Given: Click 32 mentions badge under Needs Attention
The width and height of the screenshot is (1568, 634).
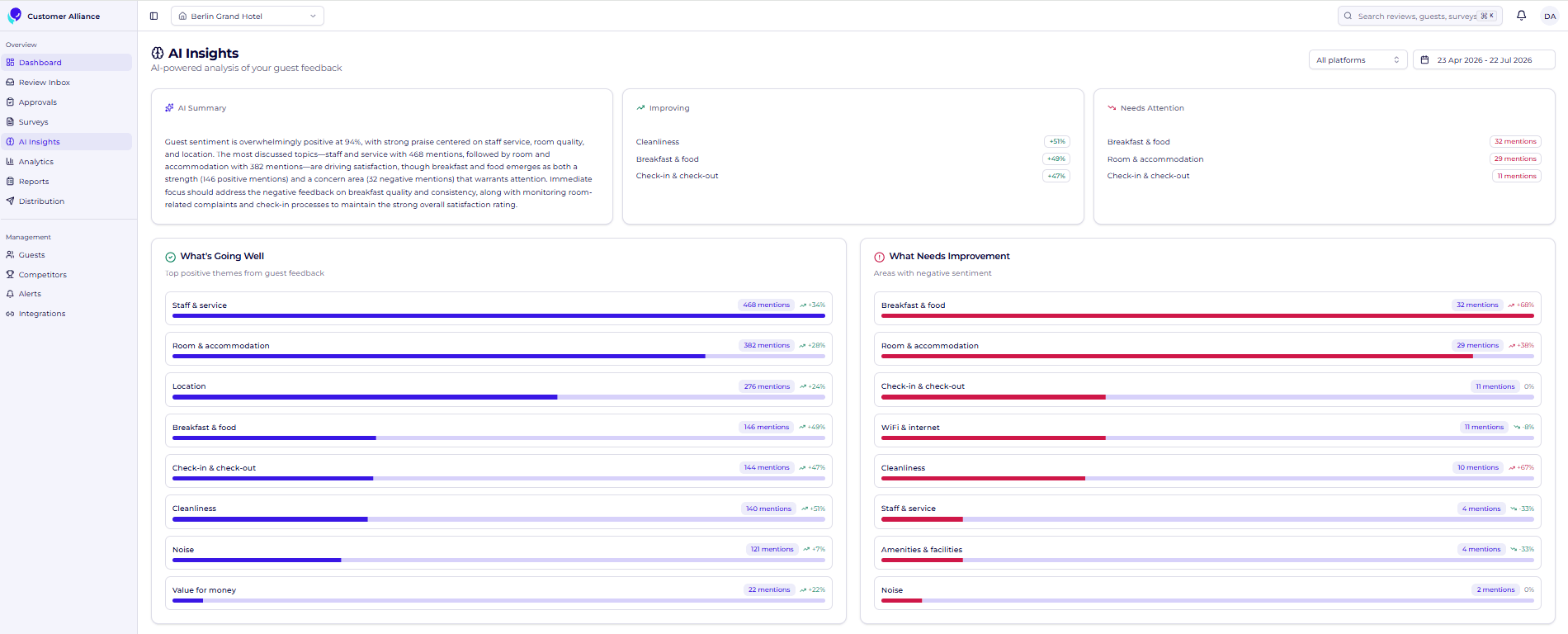Looking at the screenshot, I should pyautogui.click(x=1515, y=141).
